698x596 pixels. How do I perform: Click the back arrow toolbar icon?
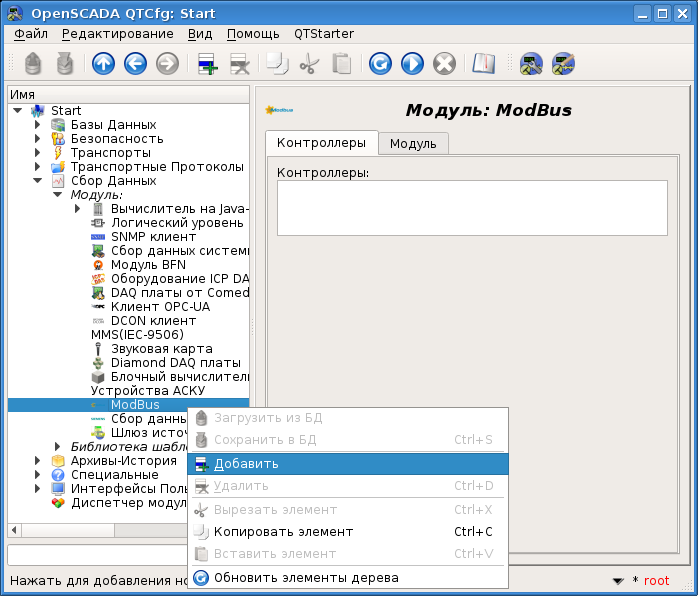click(135, 64)
